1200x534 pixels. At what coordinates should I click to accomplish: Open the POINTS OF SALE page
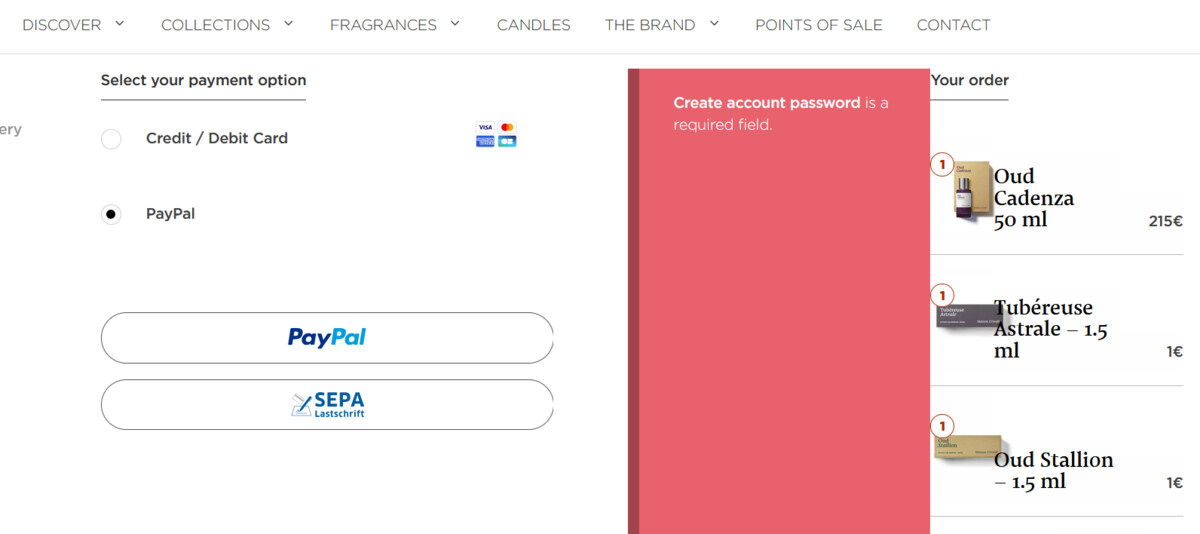click(819, 25)
